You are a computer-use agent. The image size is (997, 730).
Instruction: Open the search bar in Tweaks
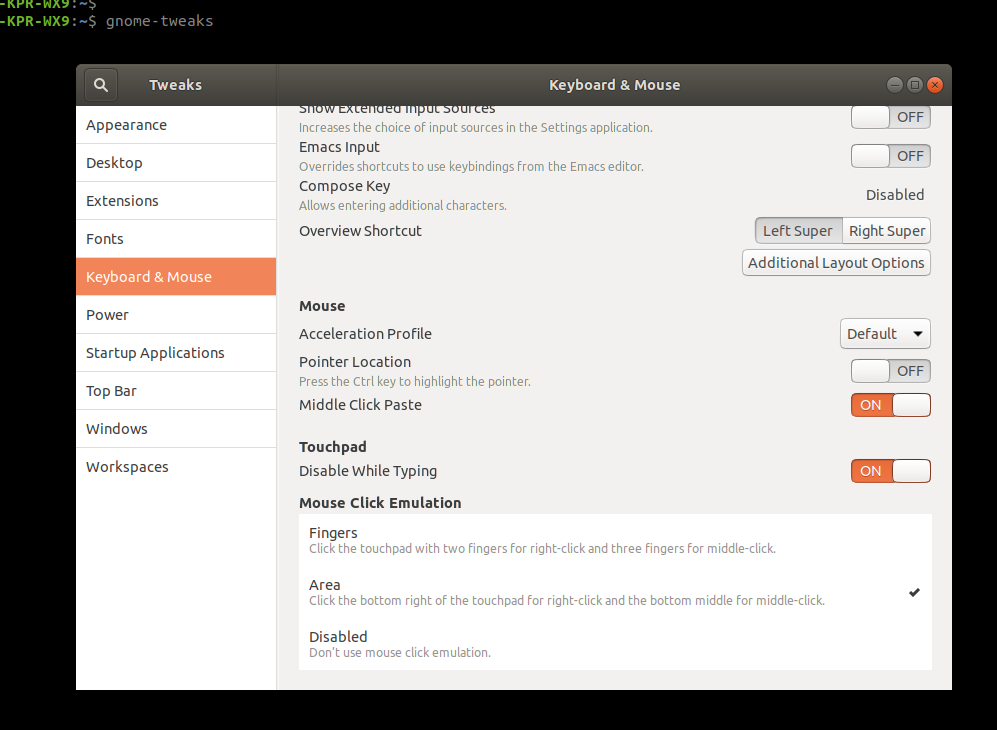tap(100, 84)
